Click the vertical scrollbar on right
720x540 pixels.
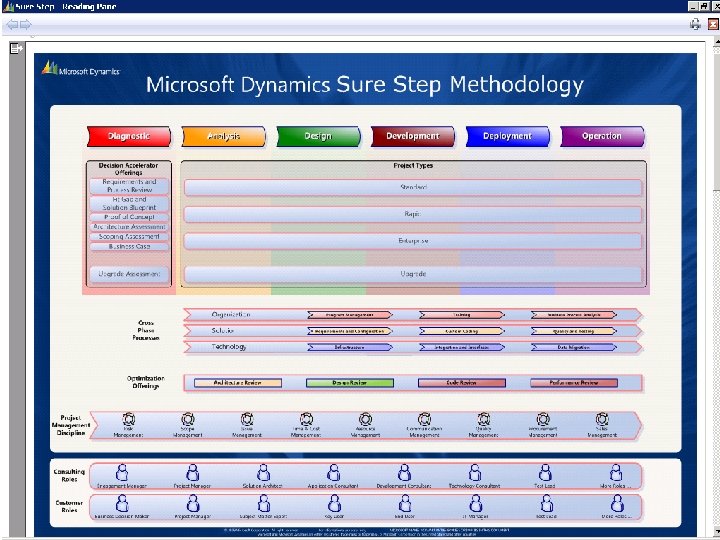pos(716,287)
